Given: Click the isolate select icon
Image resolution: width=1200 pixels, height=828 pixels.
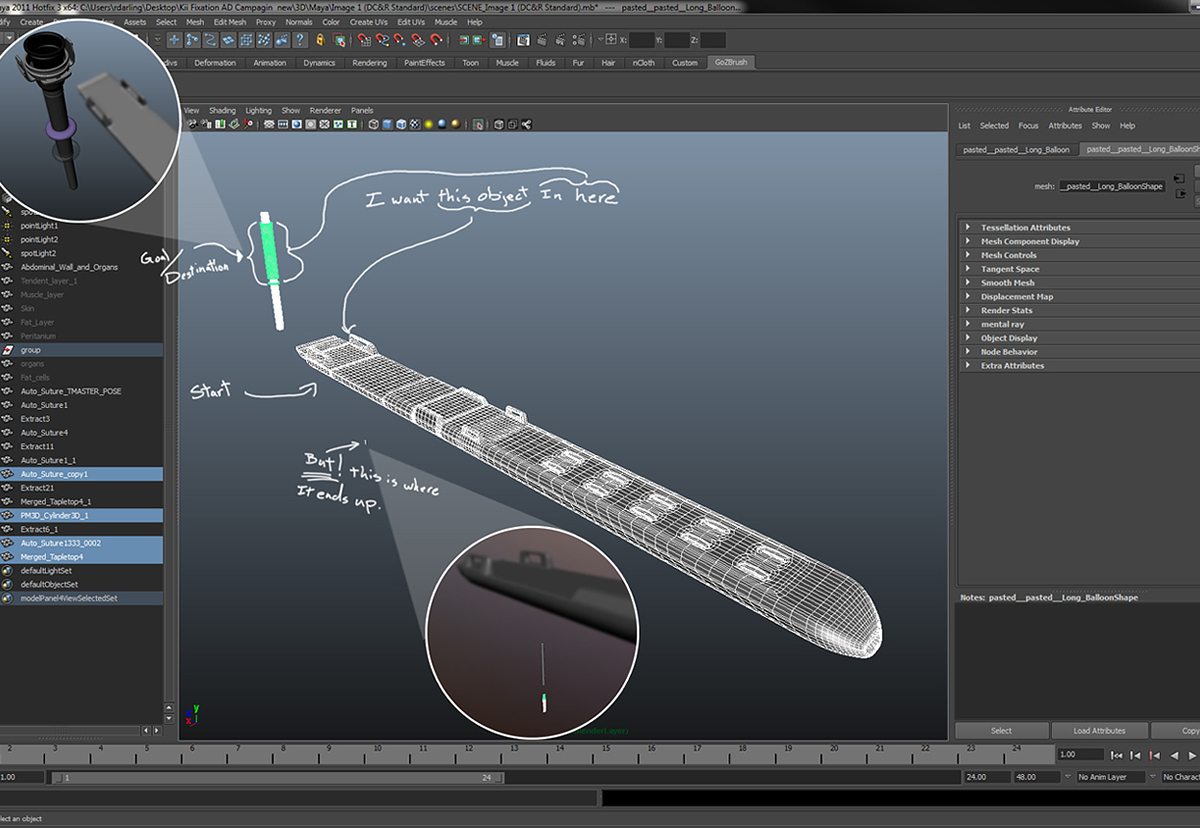Looking at the screenshot, I should (477, 124).
